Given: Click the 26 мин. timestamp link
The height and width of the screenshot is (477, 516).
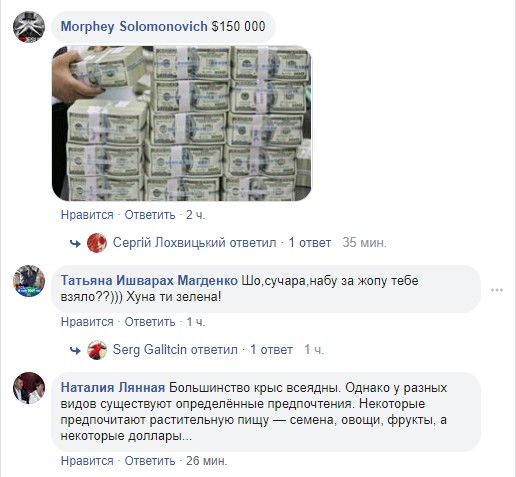Looking at the screenshot, I should pyautogui.click(x=207, y=461).
